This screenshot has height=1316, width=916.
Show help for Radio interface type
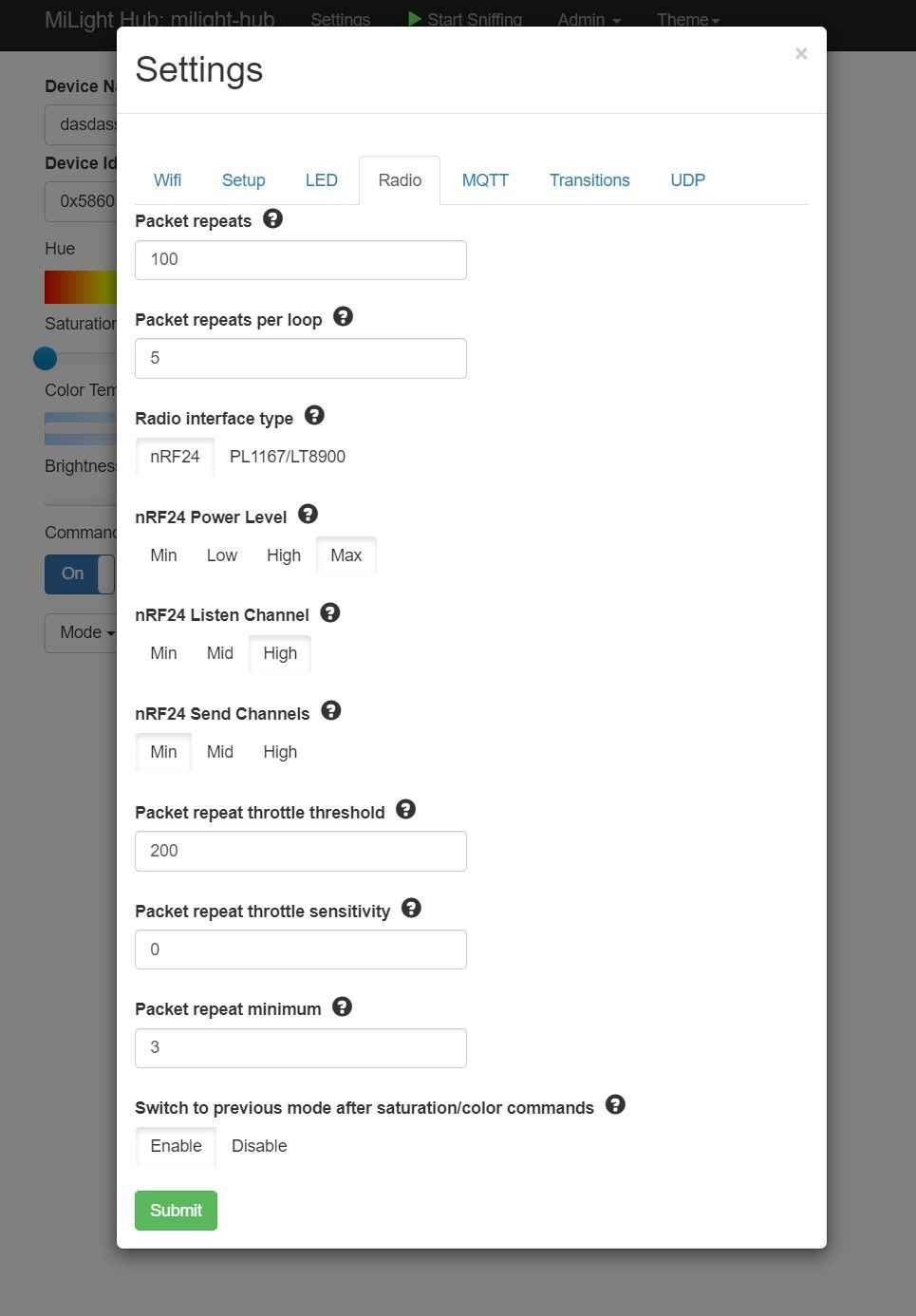click(x=314, y=416)
